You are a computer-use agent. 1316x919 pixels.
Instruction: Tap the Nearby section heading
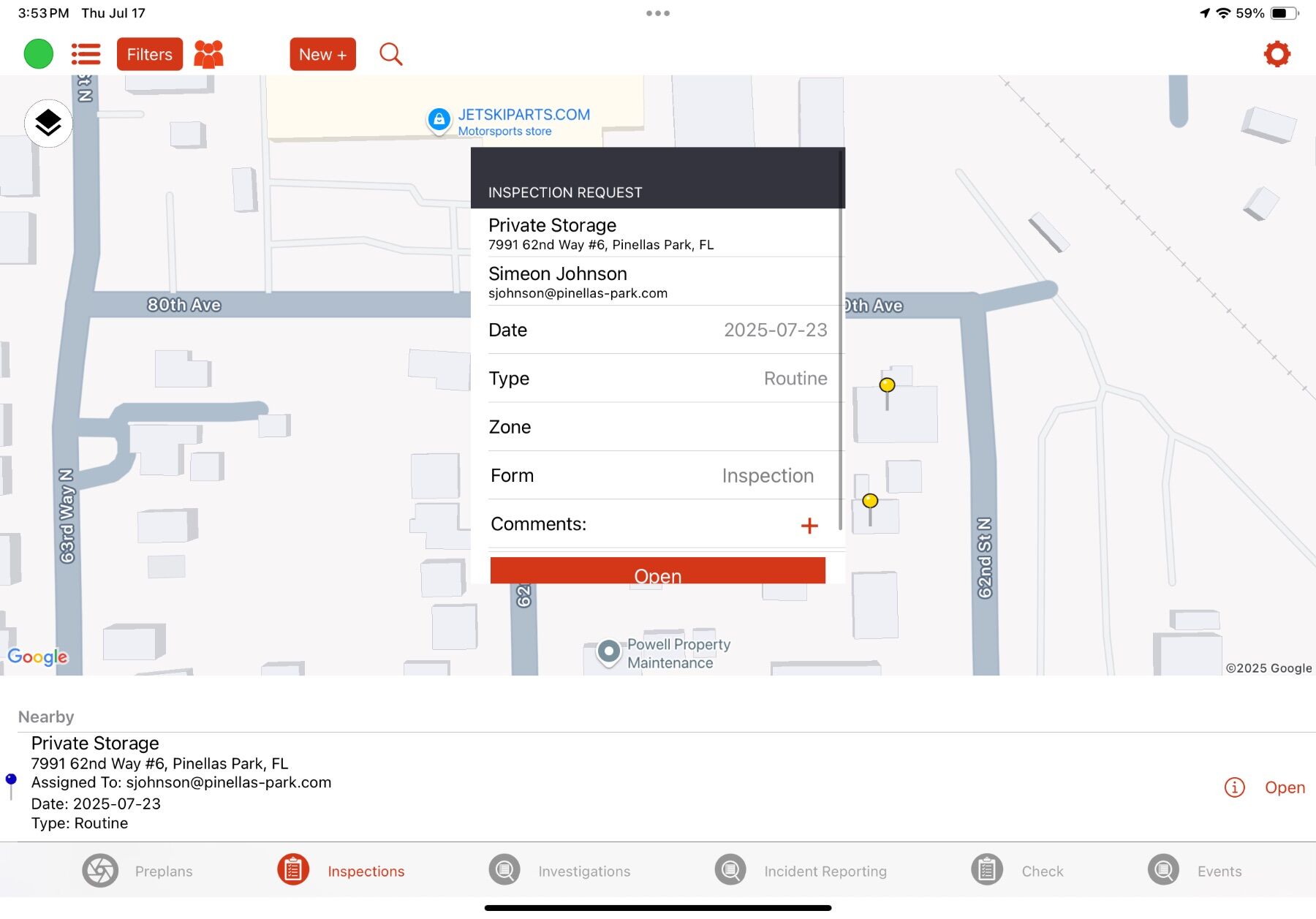click(46, 717)
